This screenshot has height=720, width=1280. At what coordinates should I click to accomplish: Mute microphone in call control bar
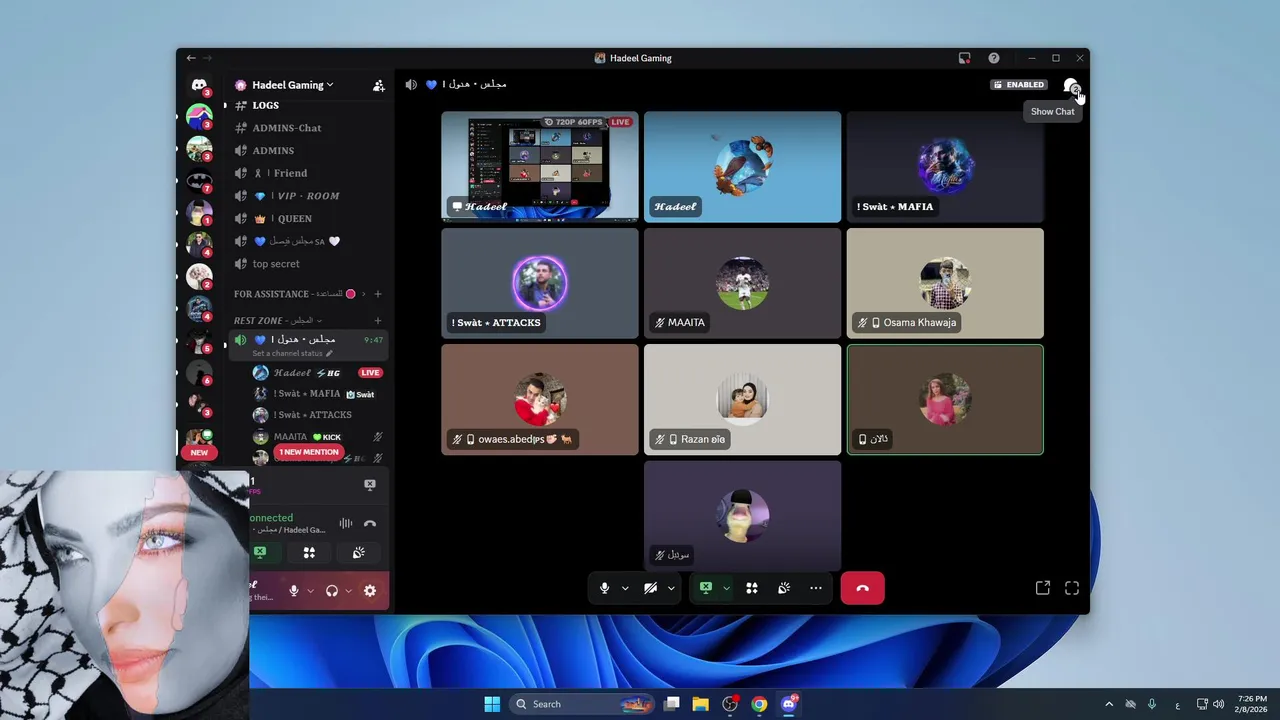[x=604, y=588]
